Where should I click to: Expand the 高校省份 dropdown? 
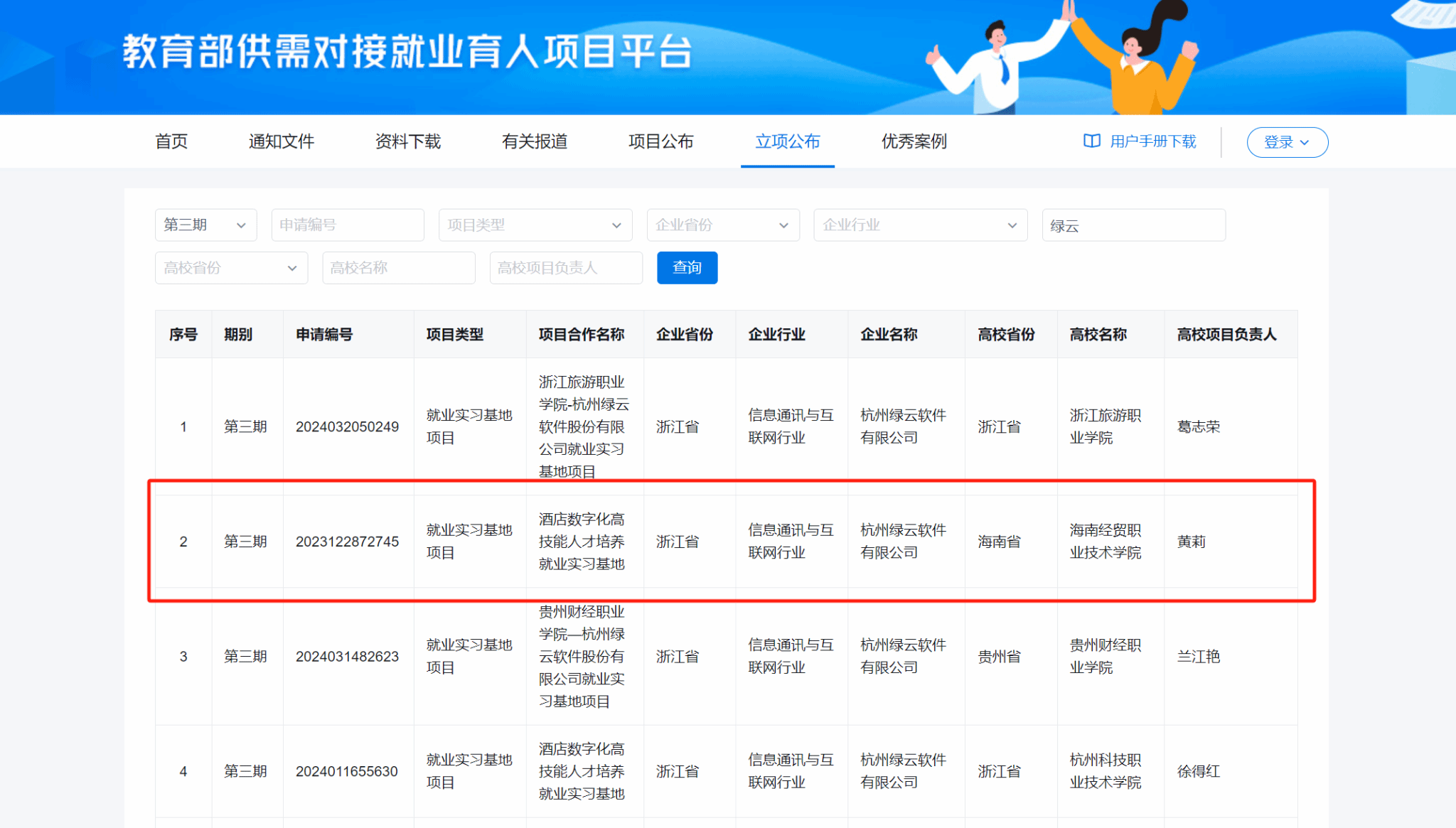[231, 268]
